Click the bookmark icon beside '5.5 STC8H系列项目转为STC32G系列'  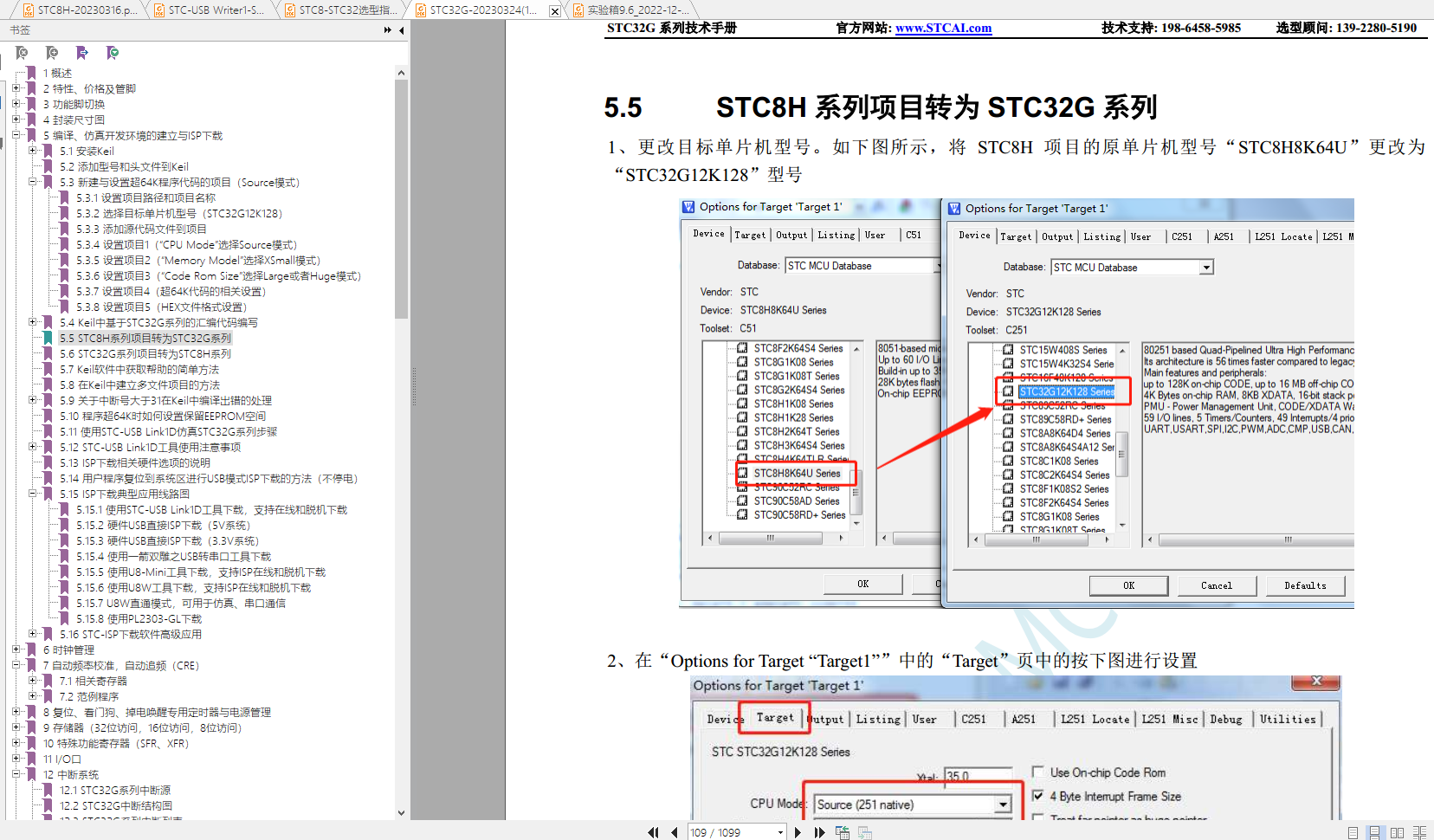(x=48, y=339)
